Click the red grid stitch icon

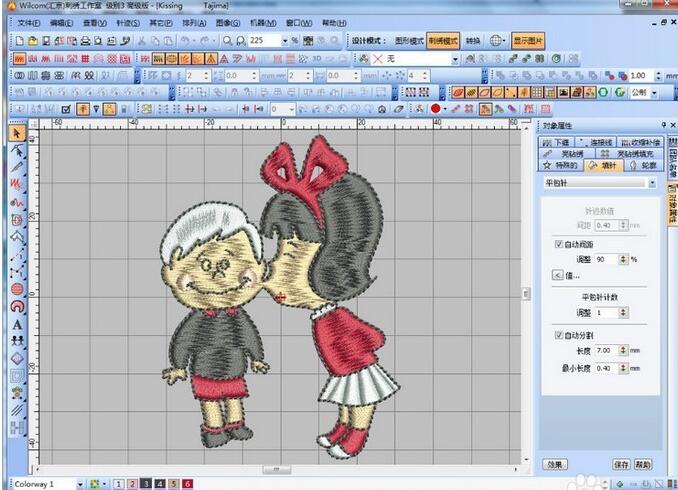point(85,58)
